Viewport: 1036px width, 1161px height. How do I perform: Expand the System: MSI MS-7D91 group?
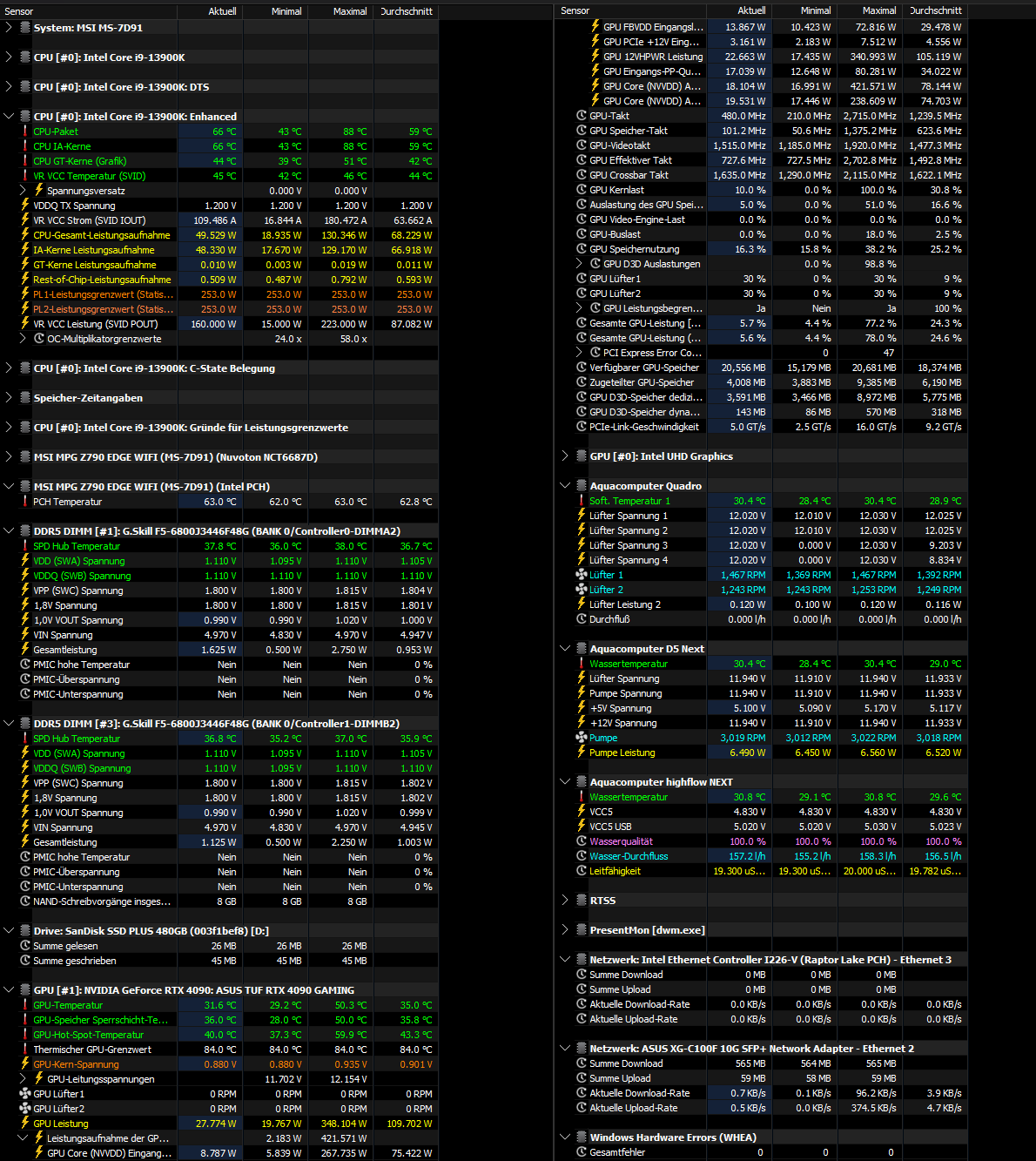[9, 28]
